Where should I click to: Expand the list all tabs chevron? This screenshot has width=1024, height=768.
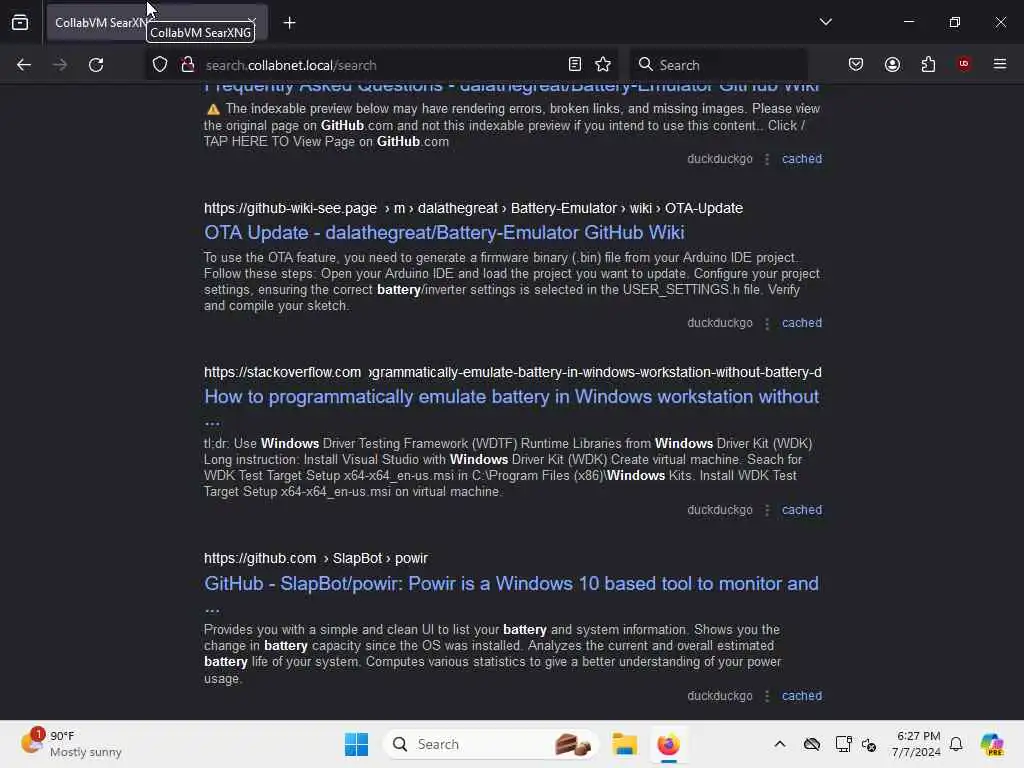point(825,22)
